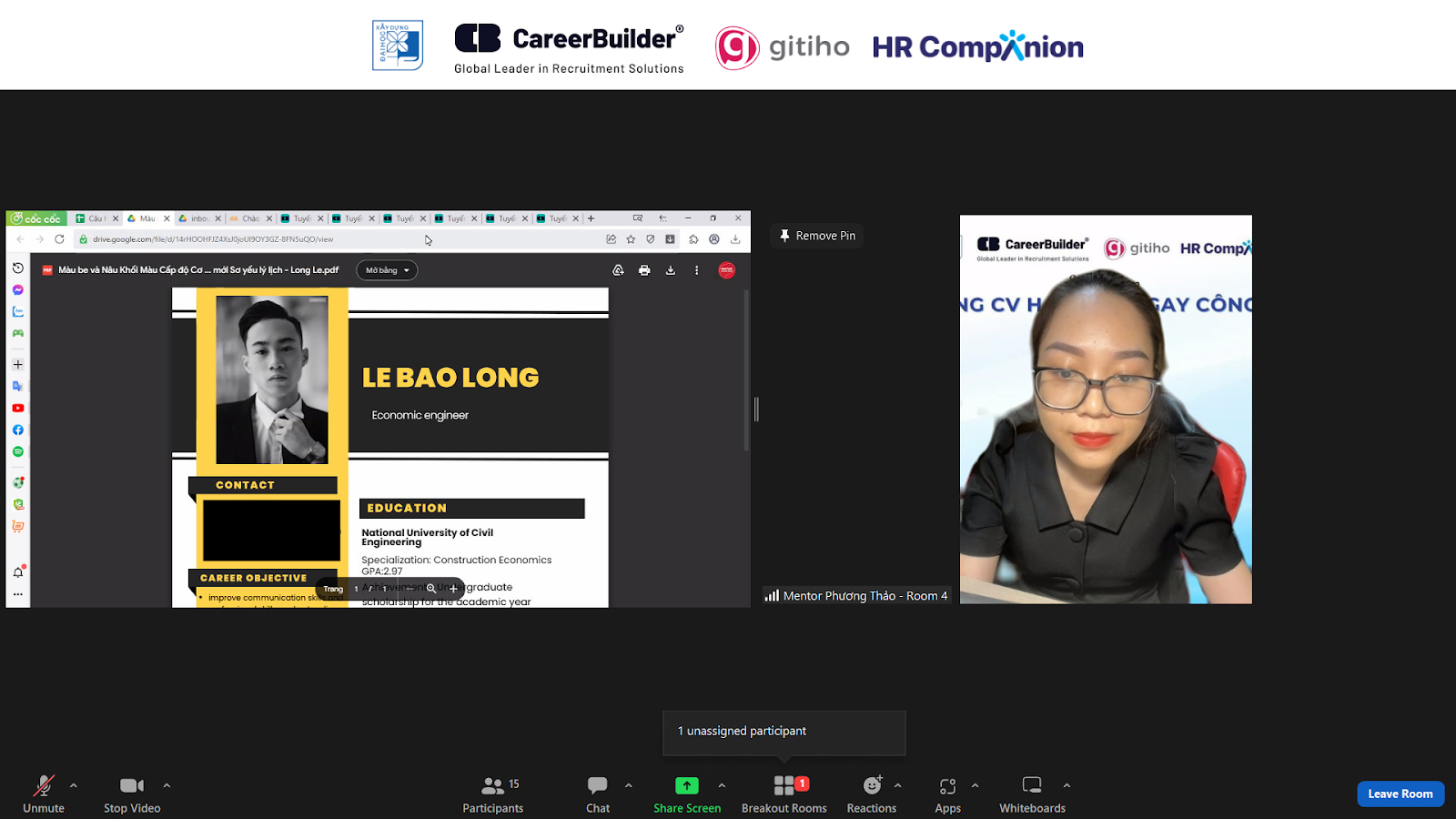Viewport: 1456px width, 819px height.
Task: Expand share options arrow beside Share Screen
Action: pyautogui.click(x=722, y=785)
